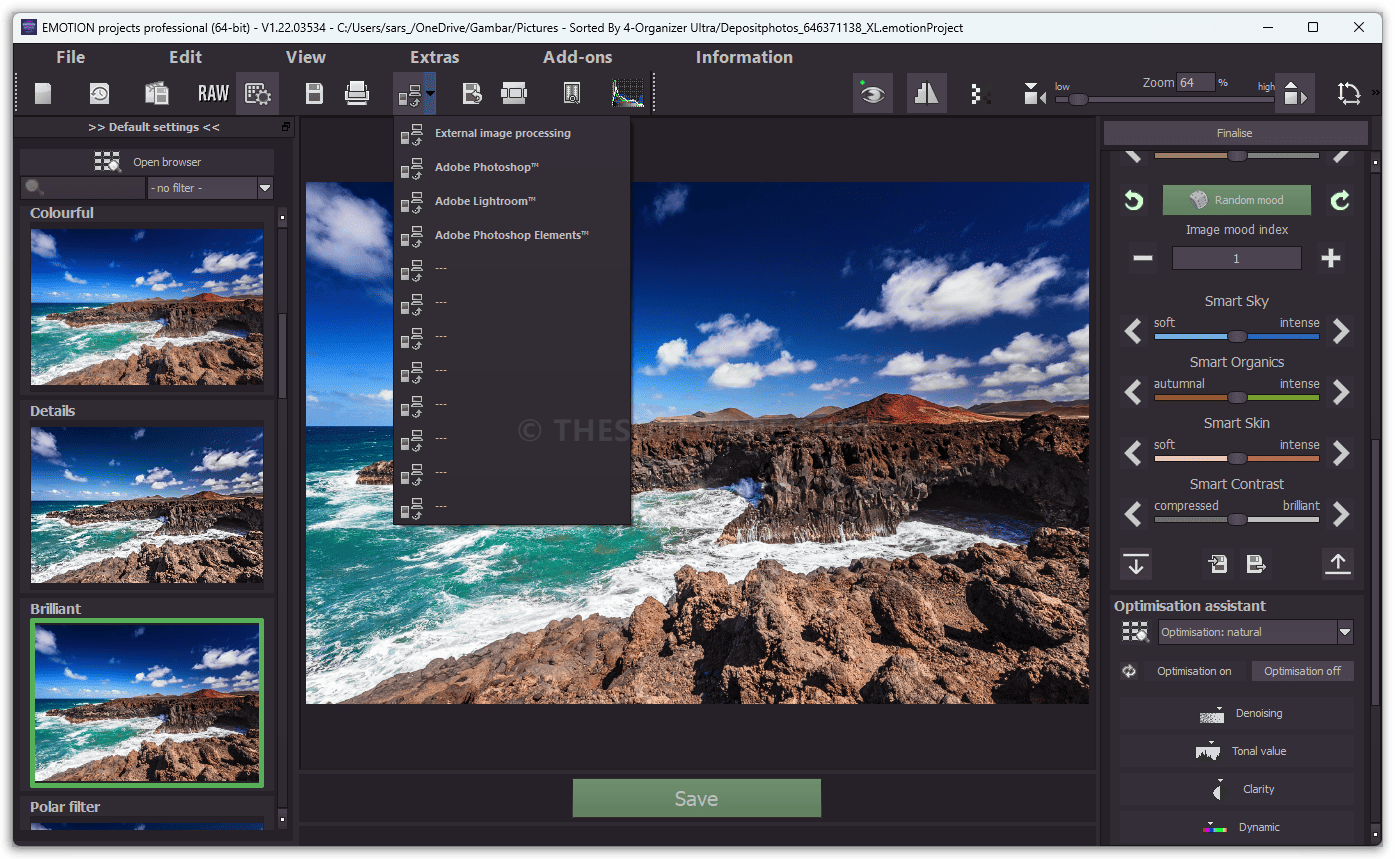
Task: Click the Zoom percentage input field
Action: coord(1195,82)
